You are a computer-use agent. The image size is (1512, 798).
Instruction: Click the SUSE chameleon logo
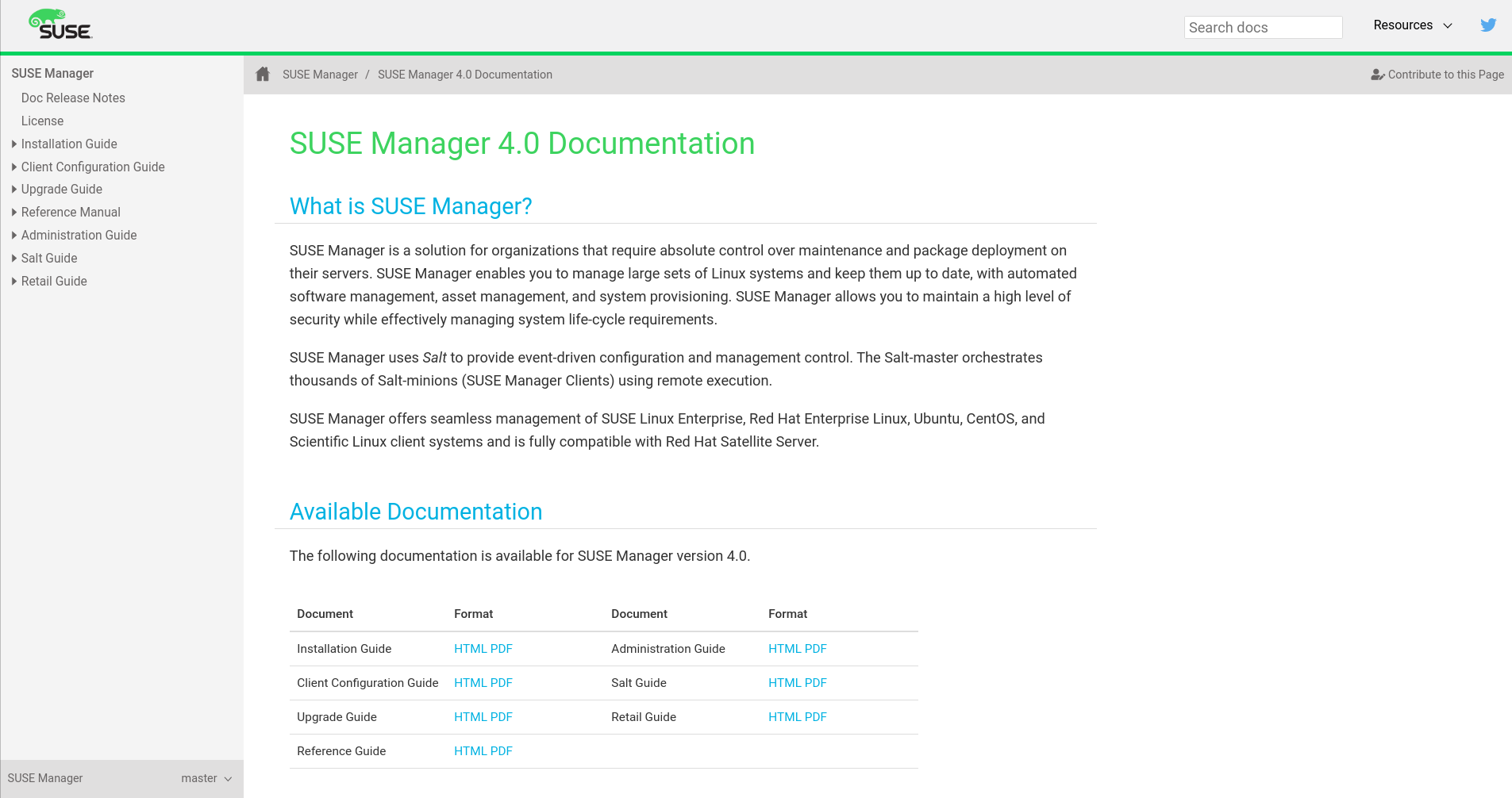(60, 25)
